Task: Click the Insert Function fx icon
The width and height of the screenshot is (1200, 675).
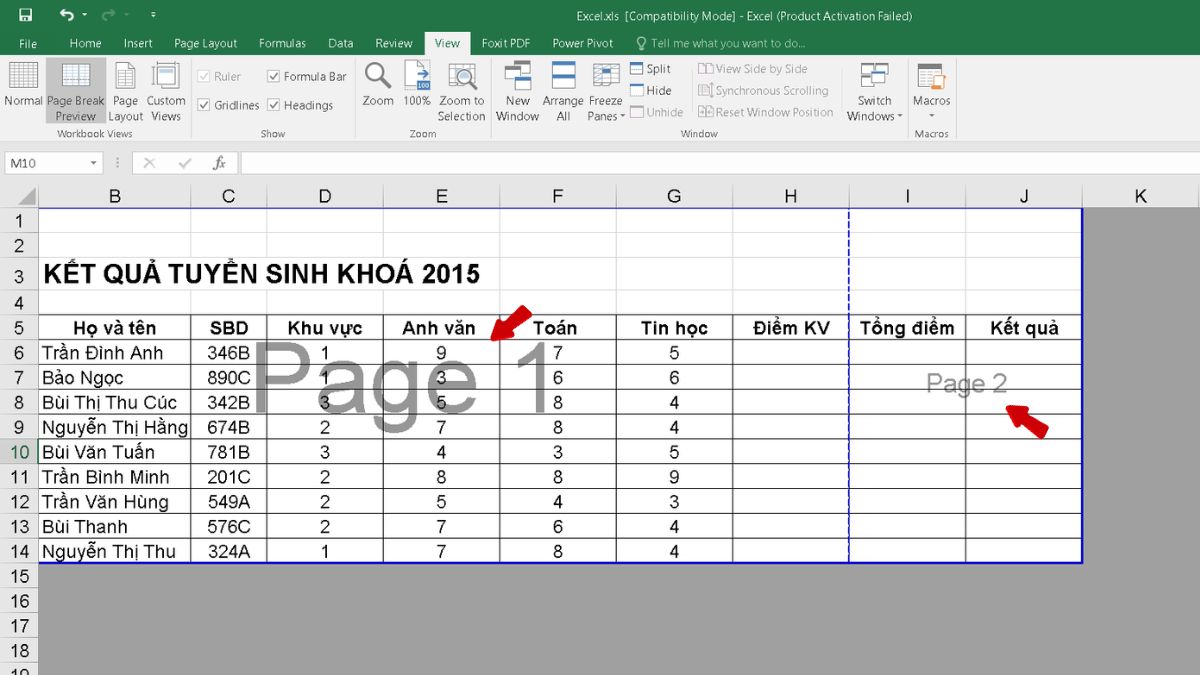Action: point(219,163)
